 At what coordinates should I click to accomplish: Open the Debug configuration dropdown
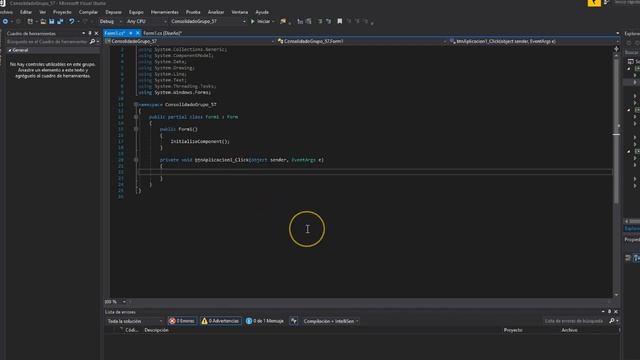pyautogui.click(x=111, y=21)
